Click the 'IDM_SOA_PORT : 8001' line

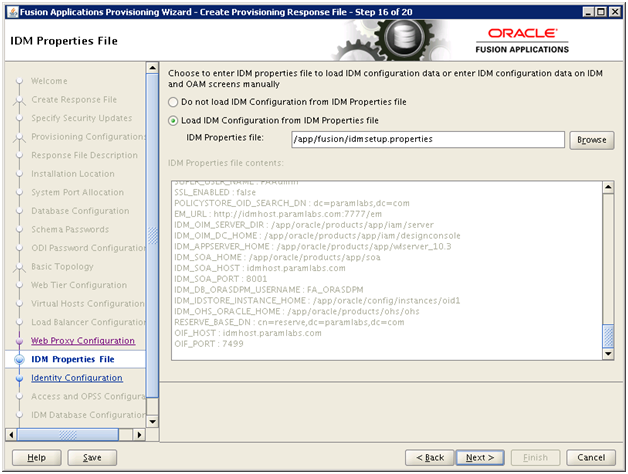coord(221,279)
